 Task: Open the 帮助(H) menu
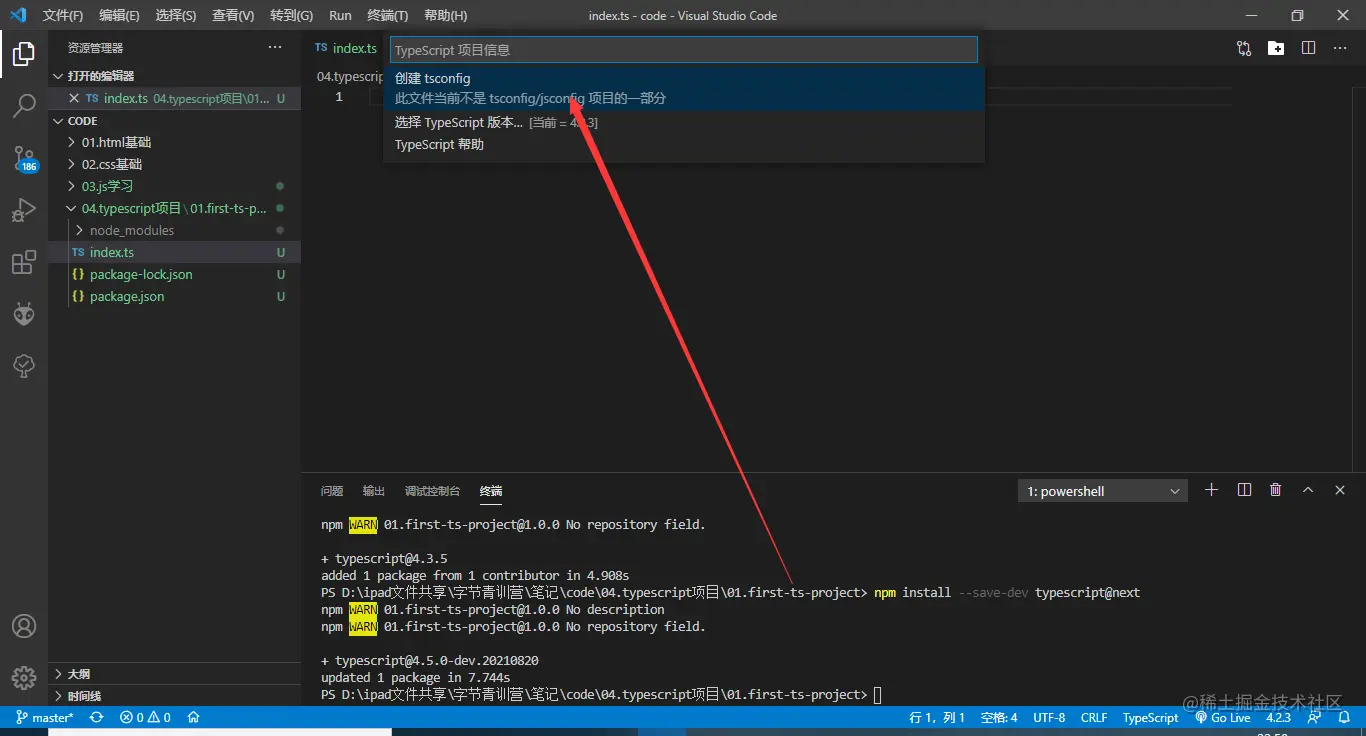coord(445,16)
